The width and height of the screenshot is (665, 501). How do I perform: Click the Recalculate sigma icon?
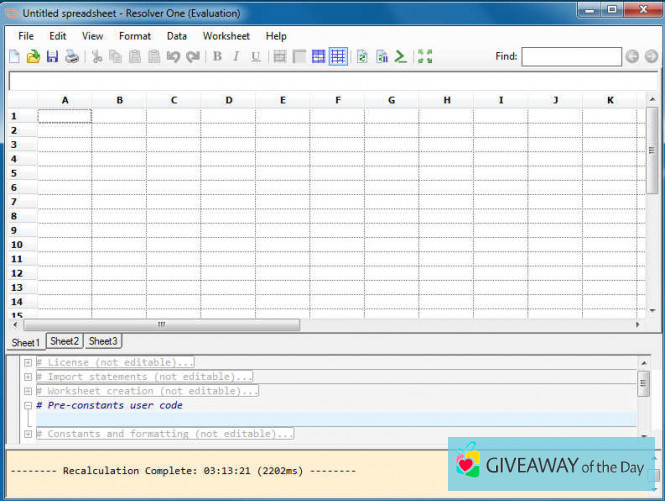point(400,57)
